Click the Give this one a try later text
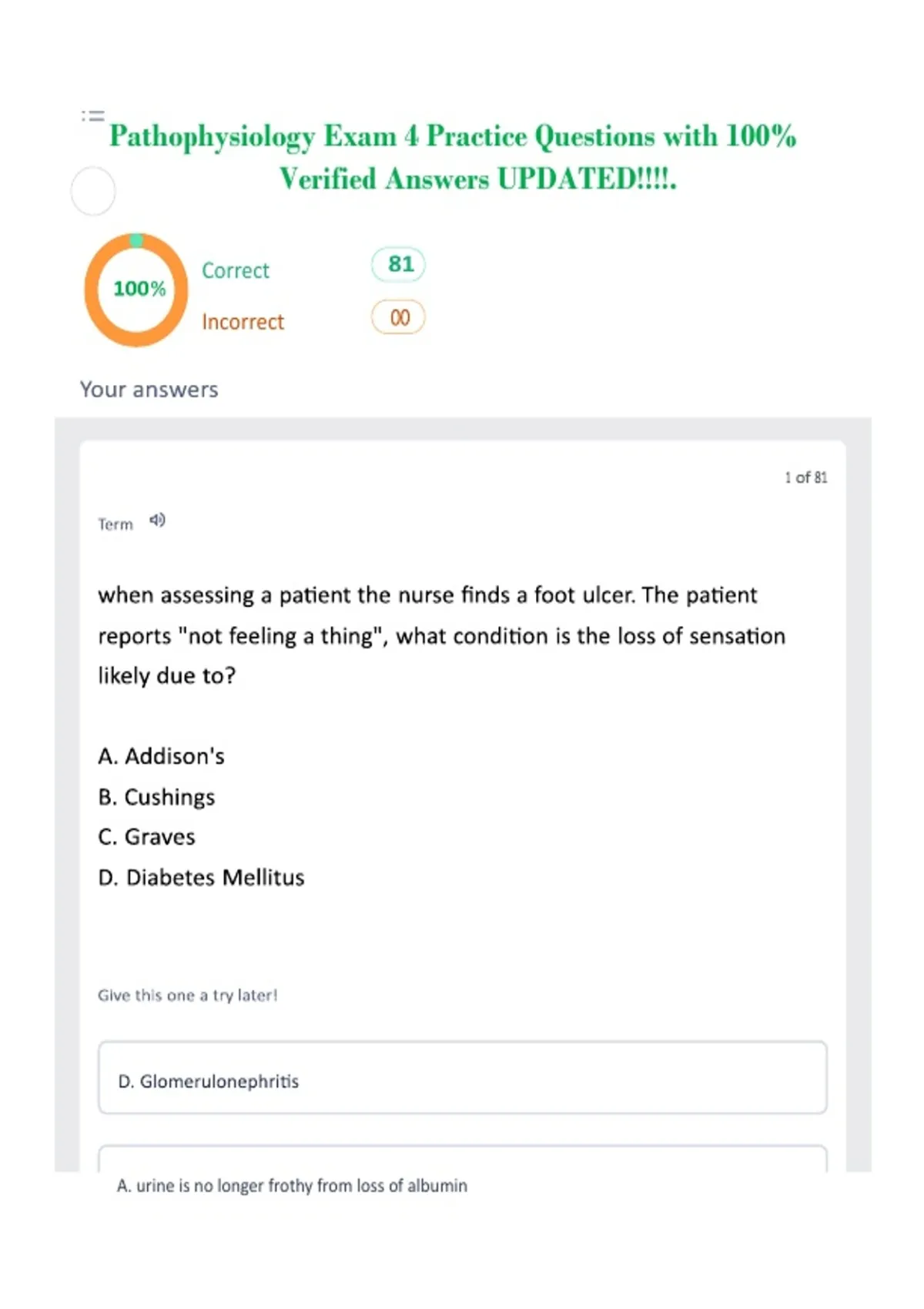The width and height of the screenshot is (924, 1309). coord(187,996)
